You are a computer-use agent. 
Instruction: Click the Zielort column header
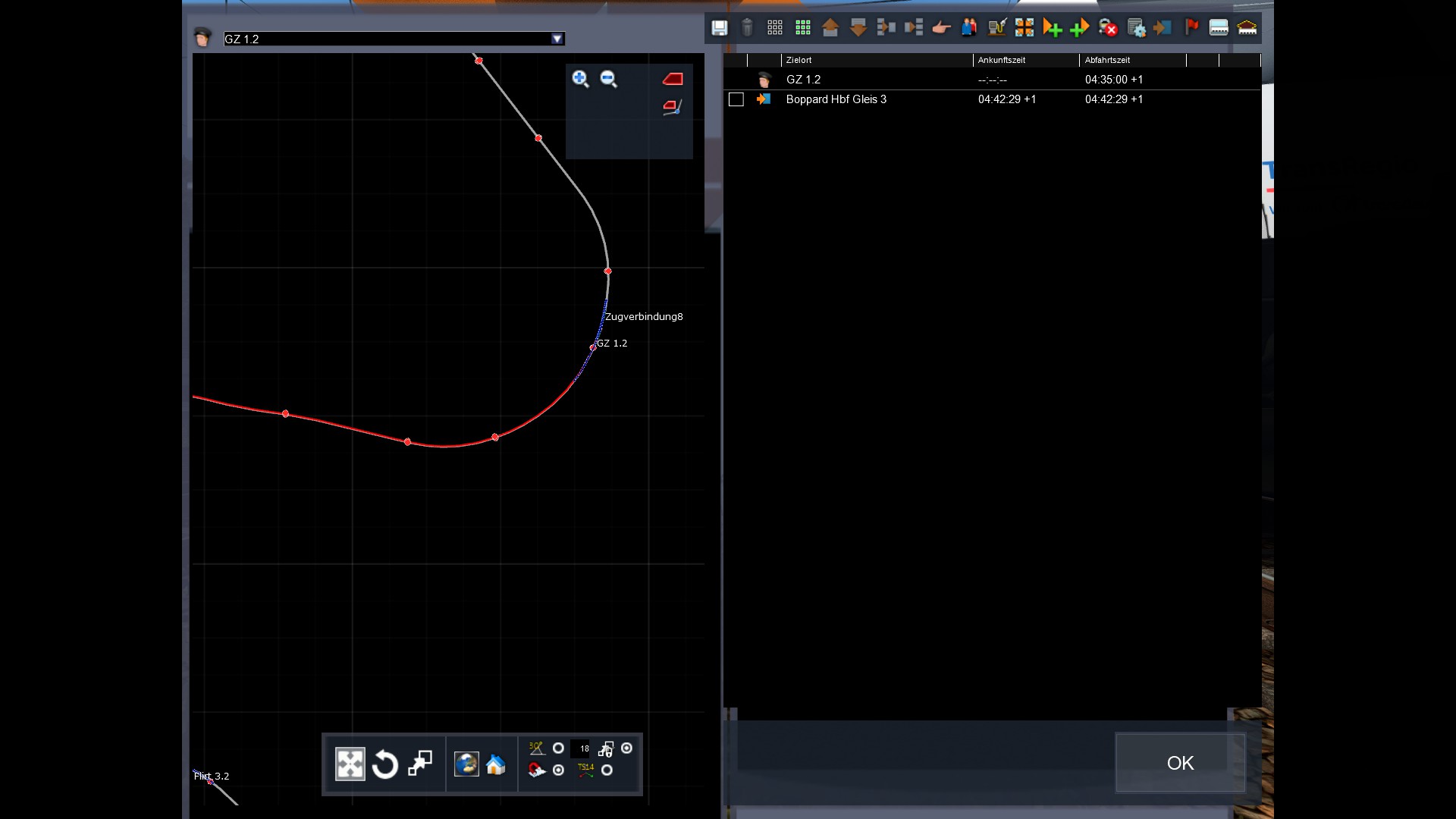point(877,60)
